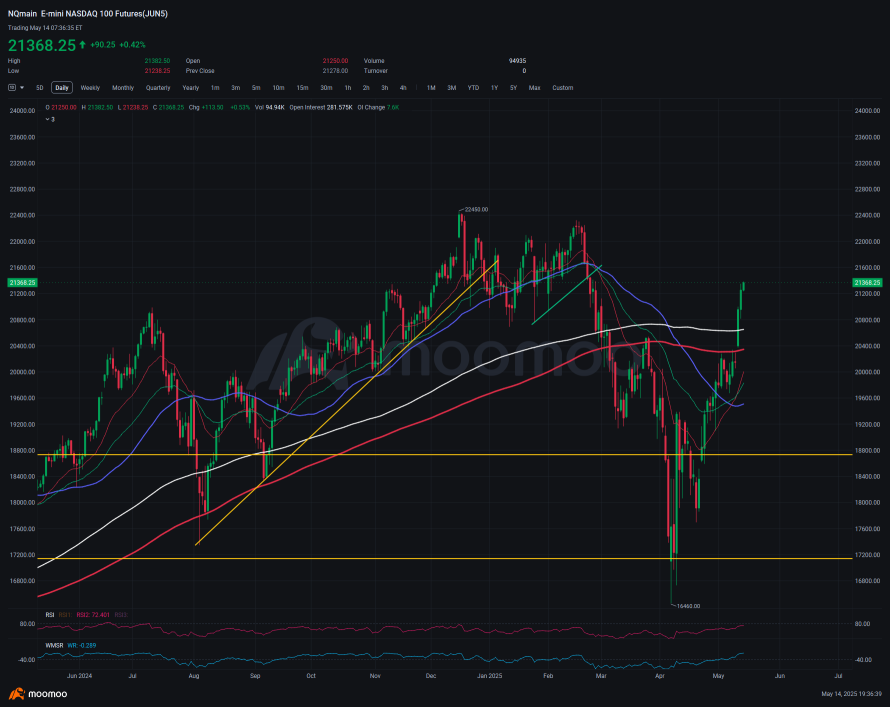This screenshot has width=890, height=707.
Task: Select the 5D timeframe tab
Action: tap(40, 88)
